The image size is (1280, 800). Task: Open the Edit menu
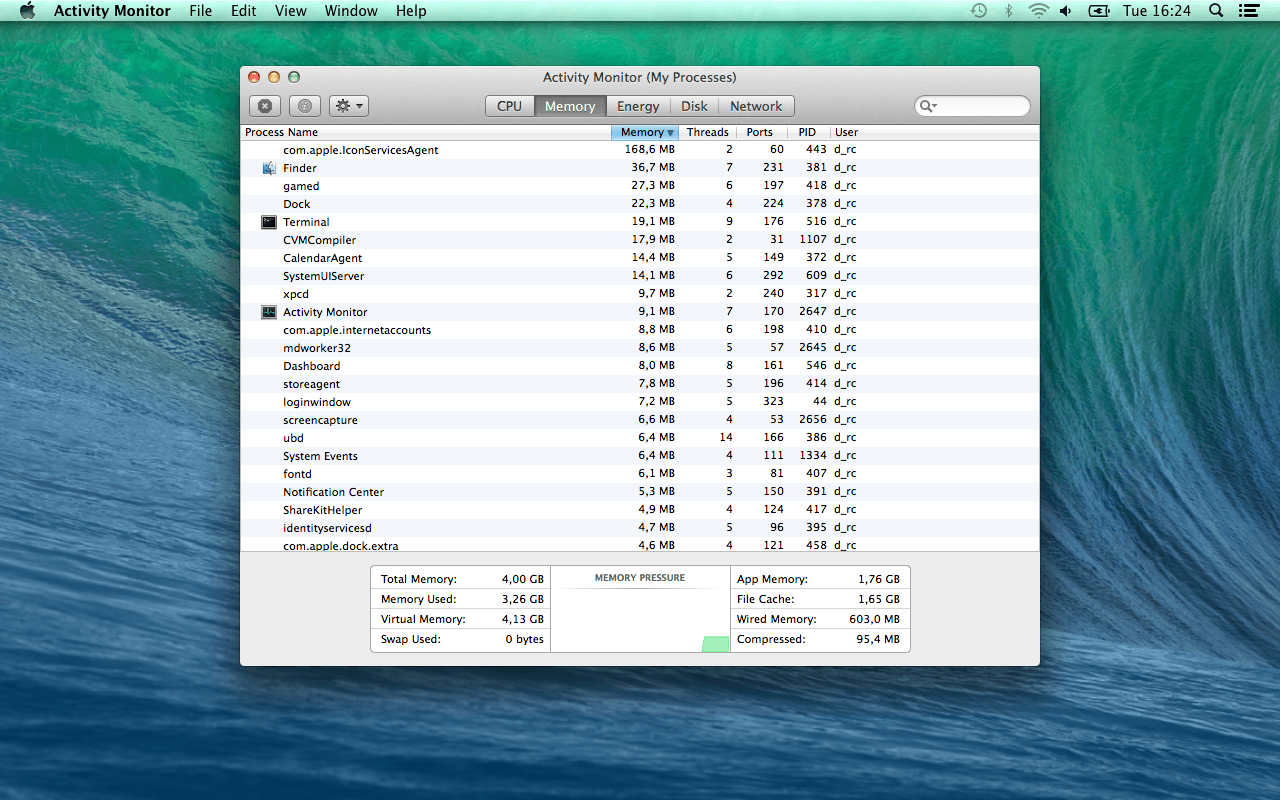point(243,11)
